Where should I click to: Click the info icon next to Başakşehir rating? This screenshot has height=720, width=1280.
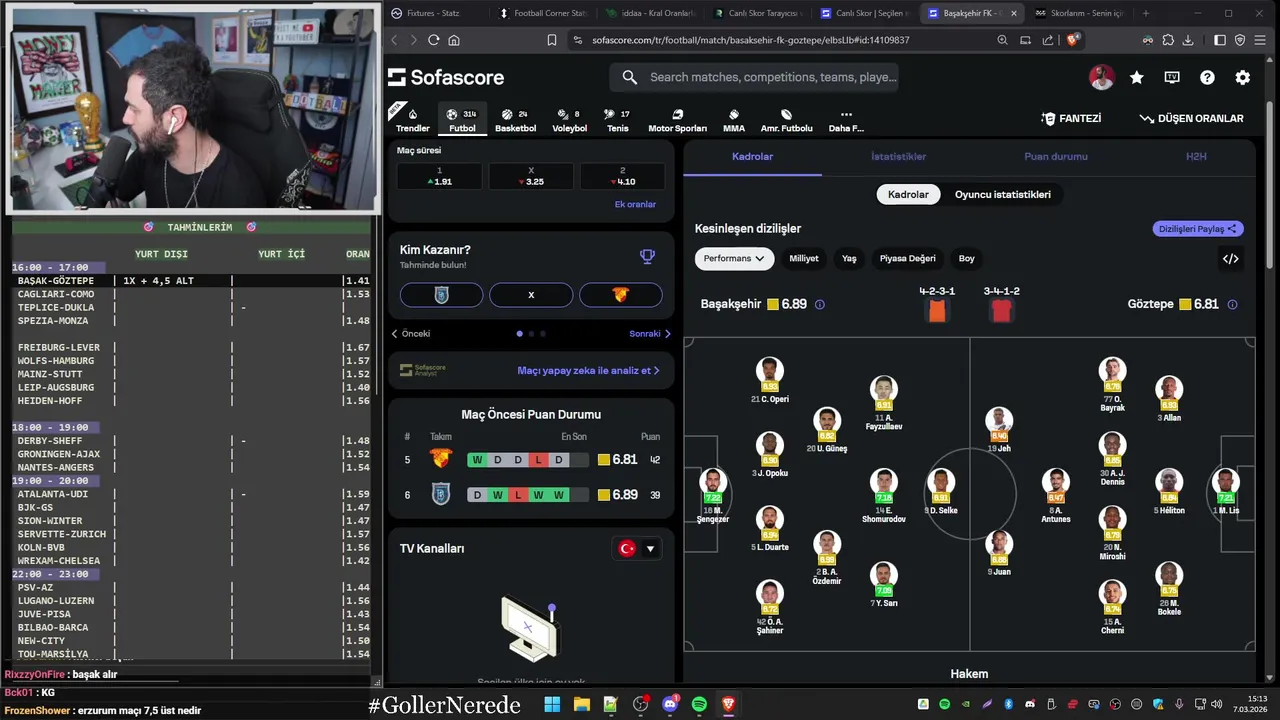tap(820, 304)
